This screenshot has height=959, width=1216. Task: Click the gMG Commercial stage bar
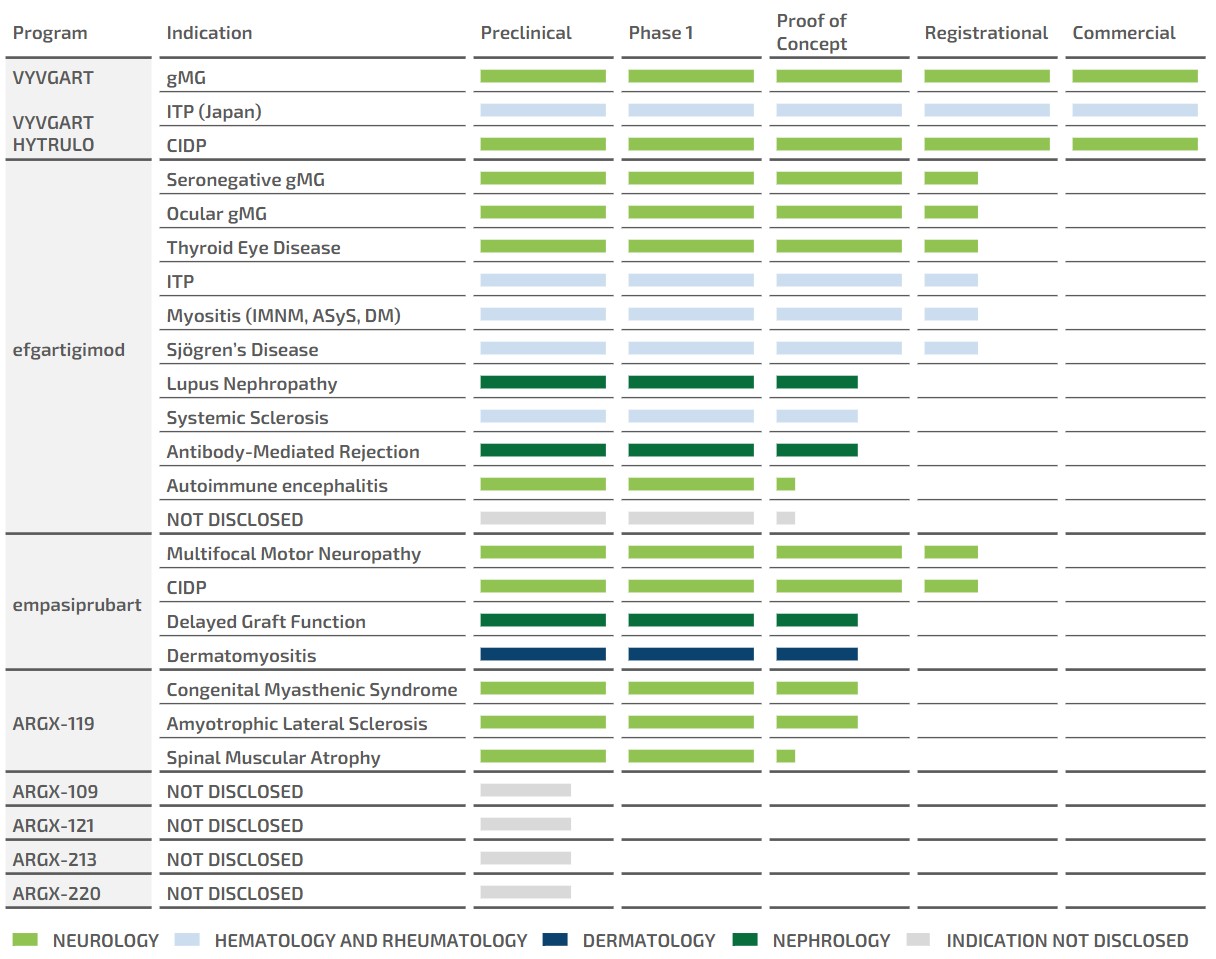coord(1134,76)
